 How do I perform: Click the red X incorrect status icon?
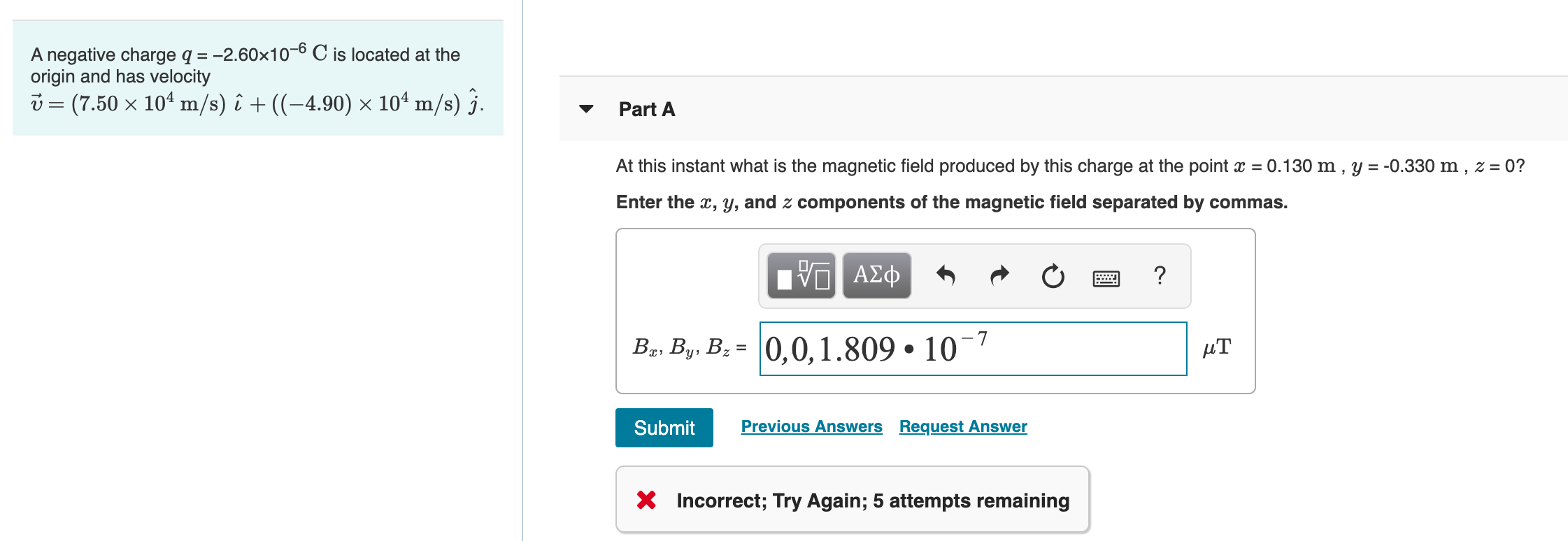click(x=646, y=500)
